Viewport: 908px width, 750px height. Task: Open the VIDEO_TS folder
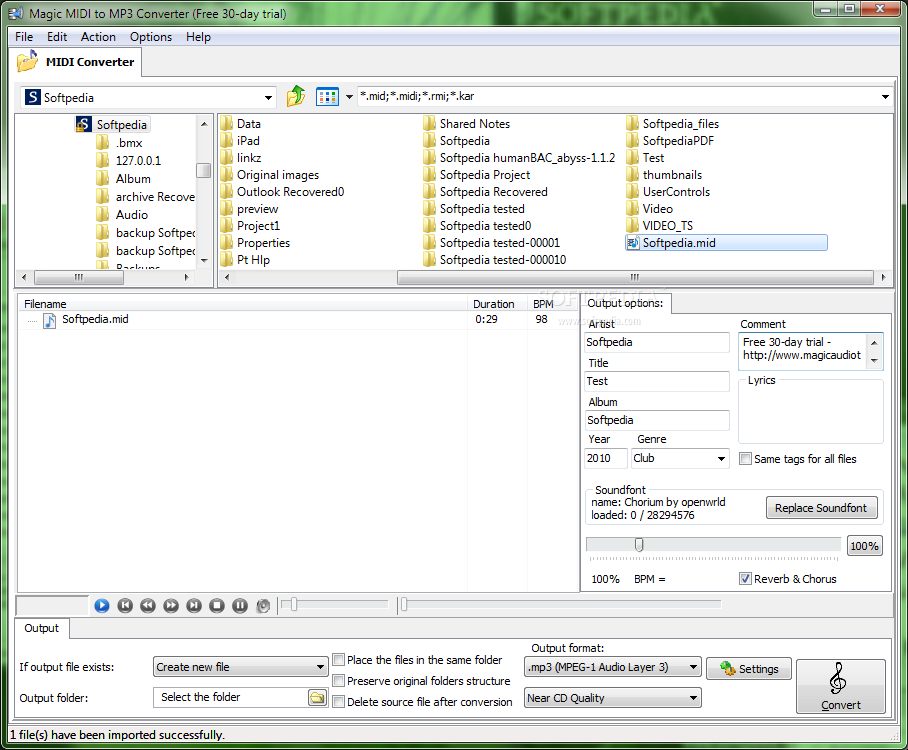click(x=660, y=225)
